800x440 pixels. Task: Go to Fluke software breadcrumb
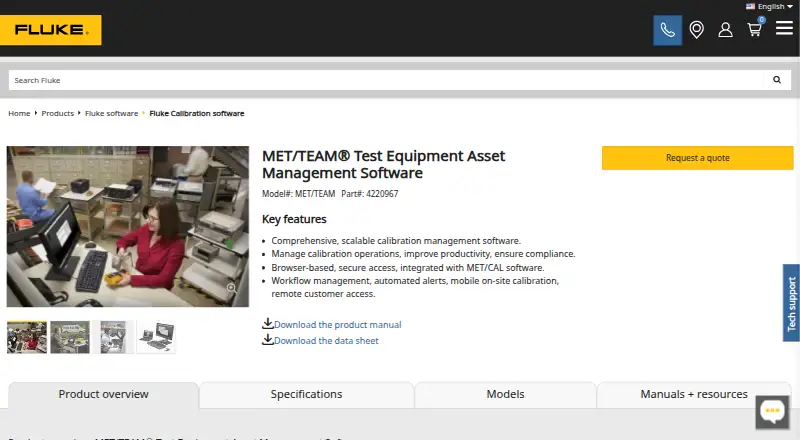tap(112, 113)
